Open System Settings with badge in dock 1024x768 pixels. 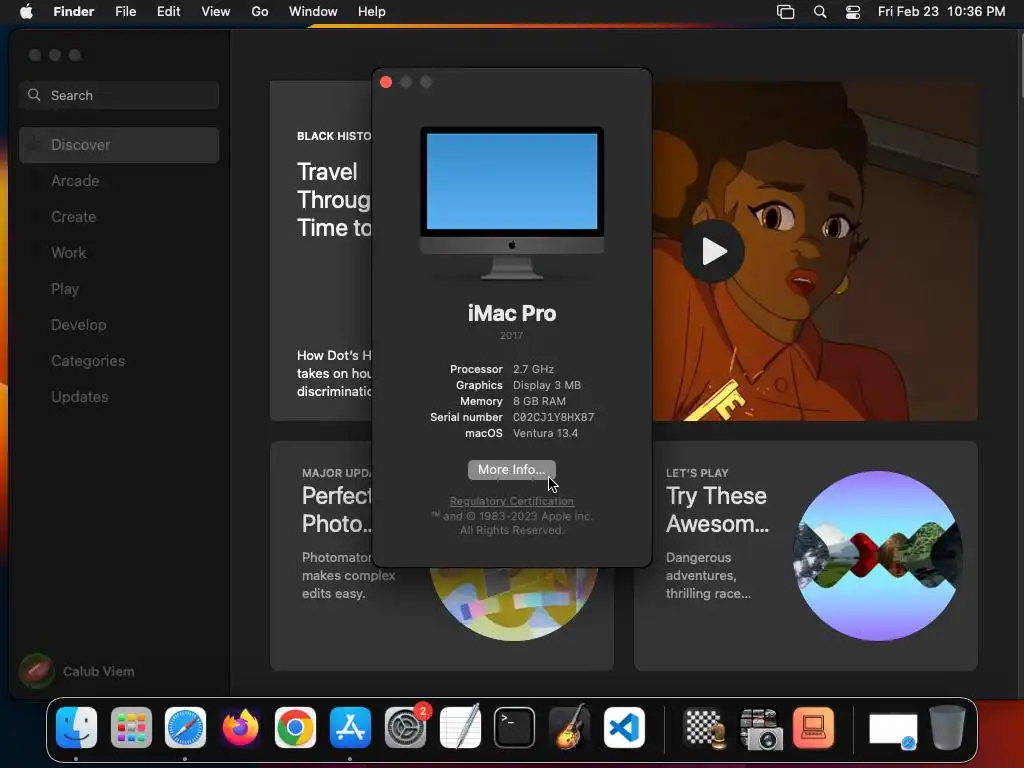tap(405, 728)
